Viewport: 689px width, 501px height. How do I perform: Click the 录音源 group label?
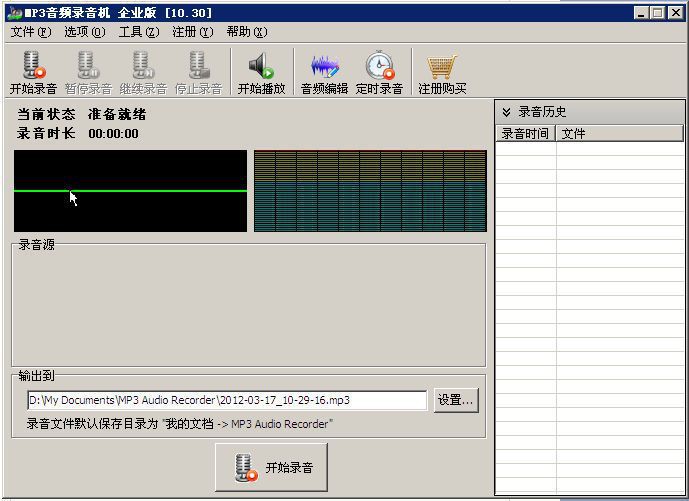coord(36,244)
